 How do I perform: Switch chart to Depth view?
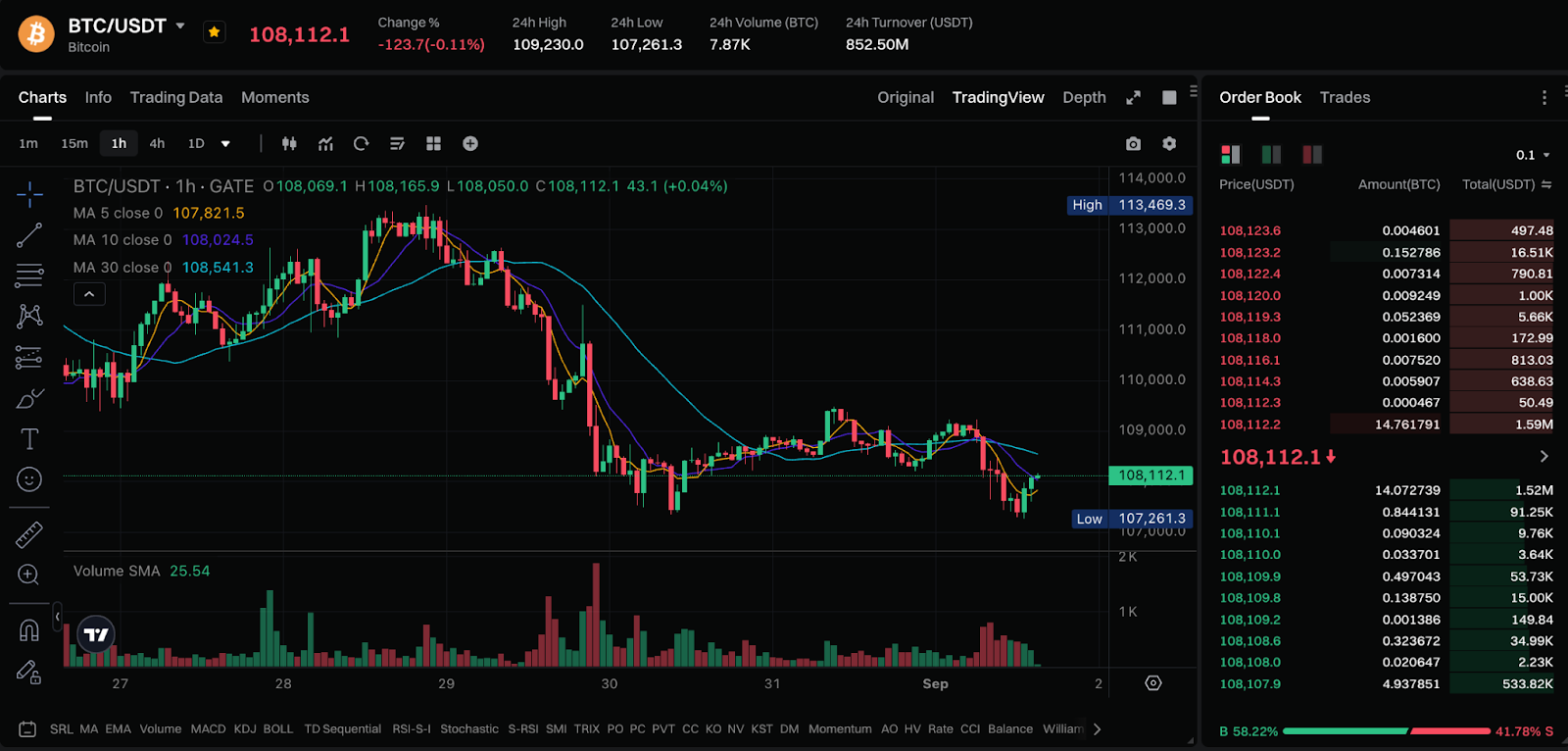pyautogui.click(x=1084, y=97)
